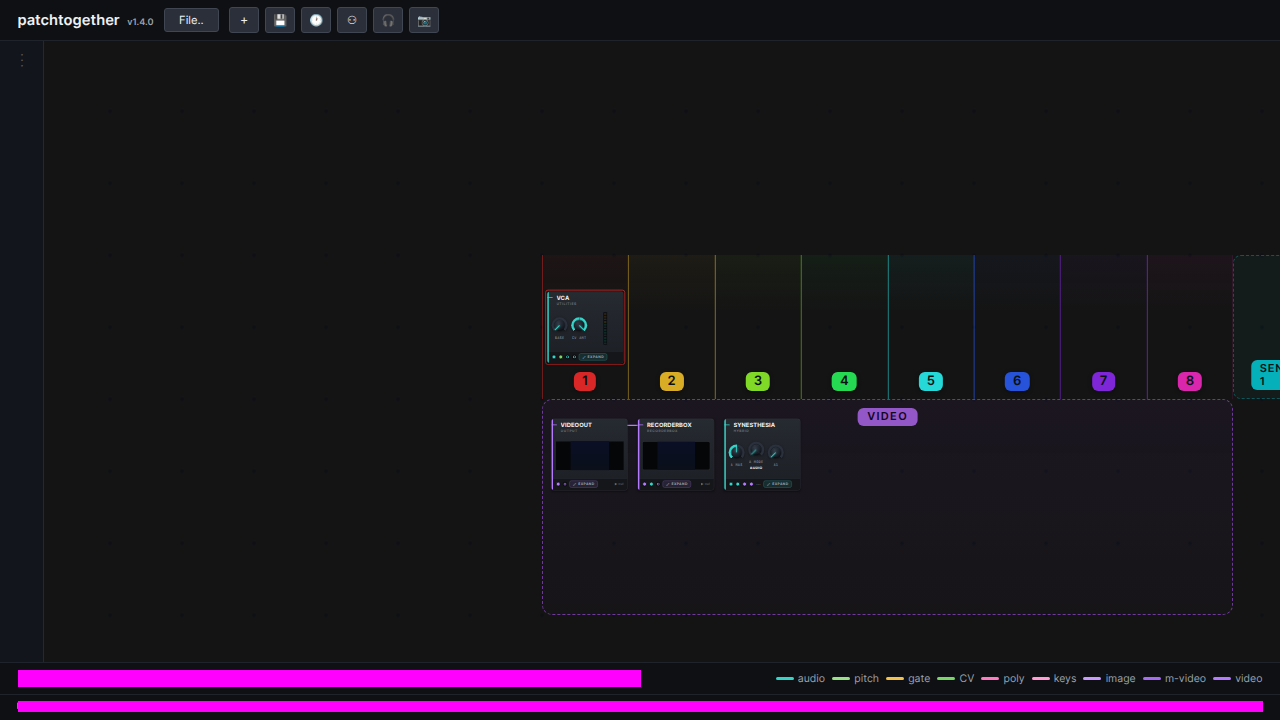1280x720 pixels.
Task: Click the link/chain icon in toolbar
Action: pyautogui.click(x=352, y=20)
